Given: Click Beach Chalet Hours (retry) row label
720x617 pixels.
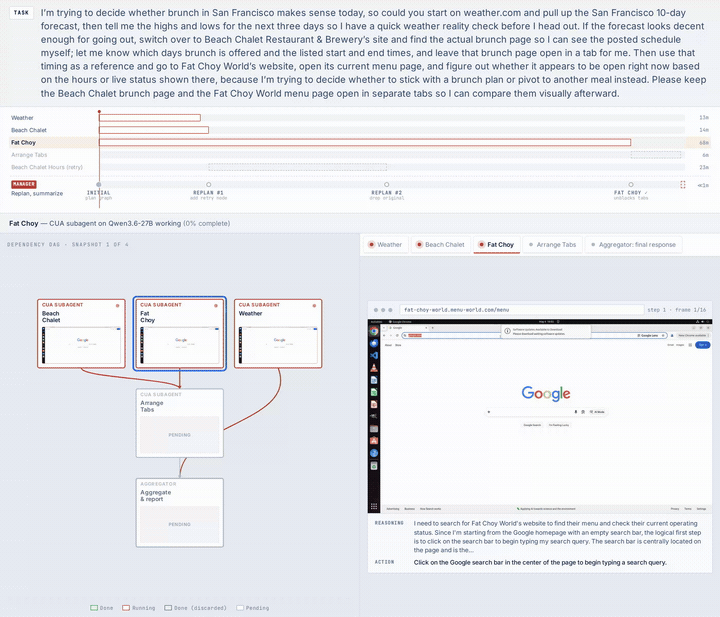Looking at the screenshot, I should point(47,167).
